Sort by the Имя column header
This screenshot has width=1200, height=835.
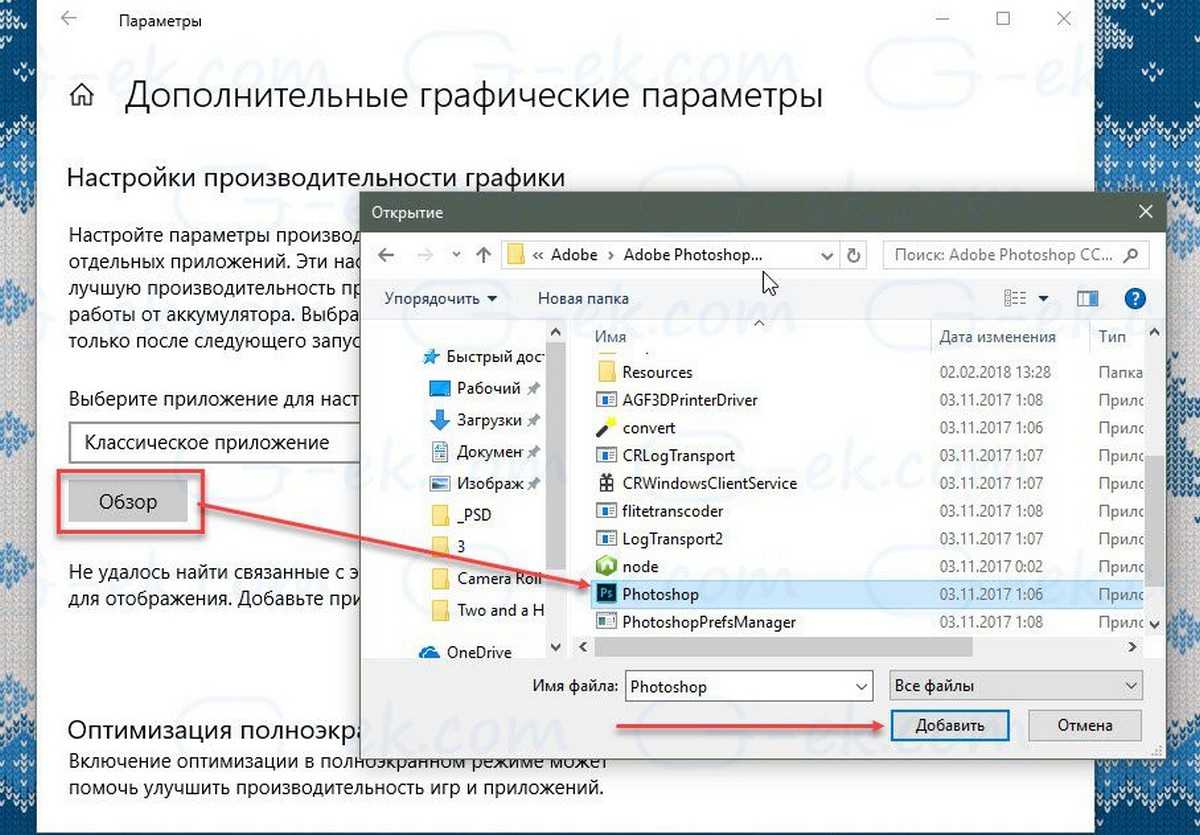(x=610, y=337)
